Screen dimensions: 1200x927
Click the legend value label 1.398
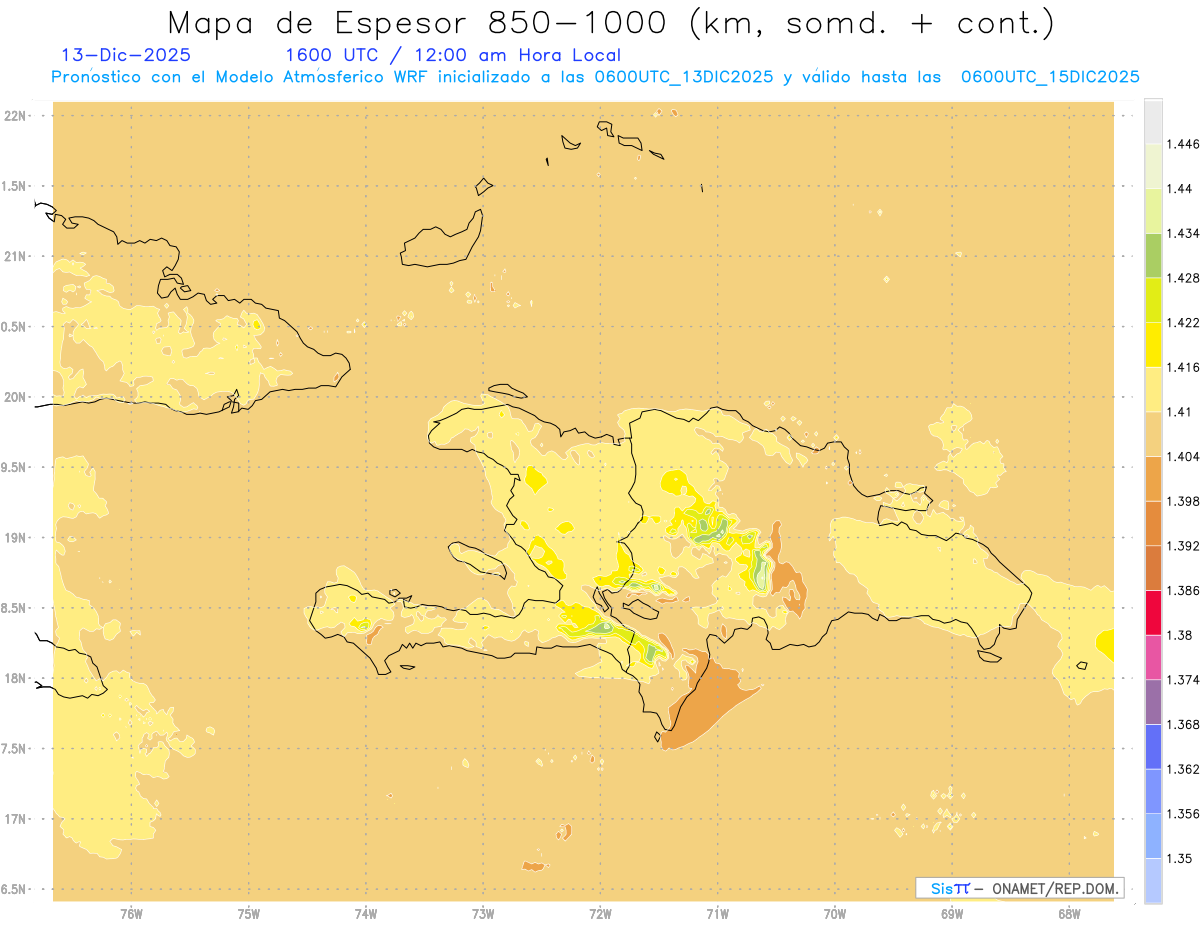click(x=1182, y=501)
